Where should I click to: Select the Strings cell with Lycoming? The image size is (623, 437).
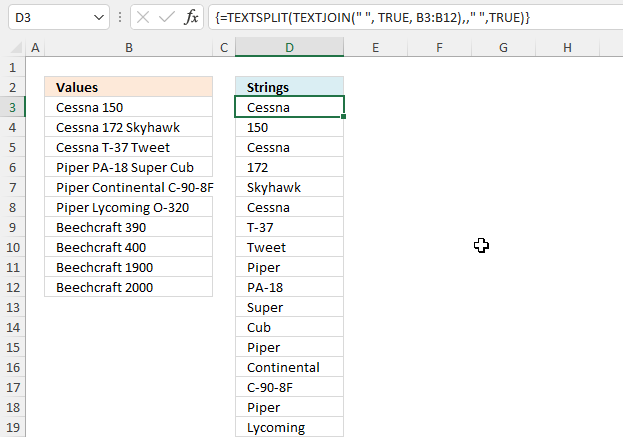click(289, 427)
